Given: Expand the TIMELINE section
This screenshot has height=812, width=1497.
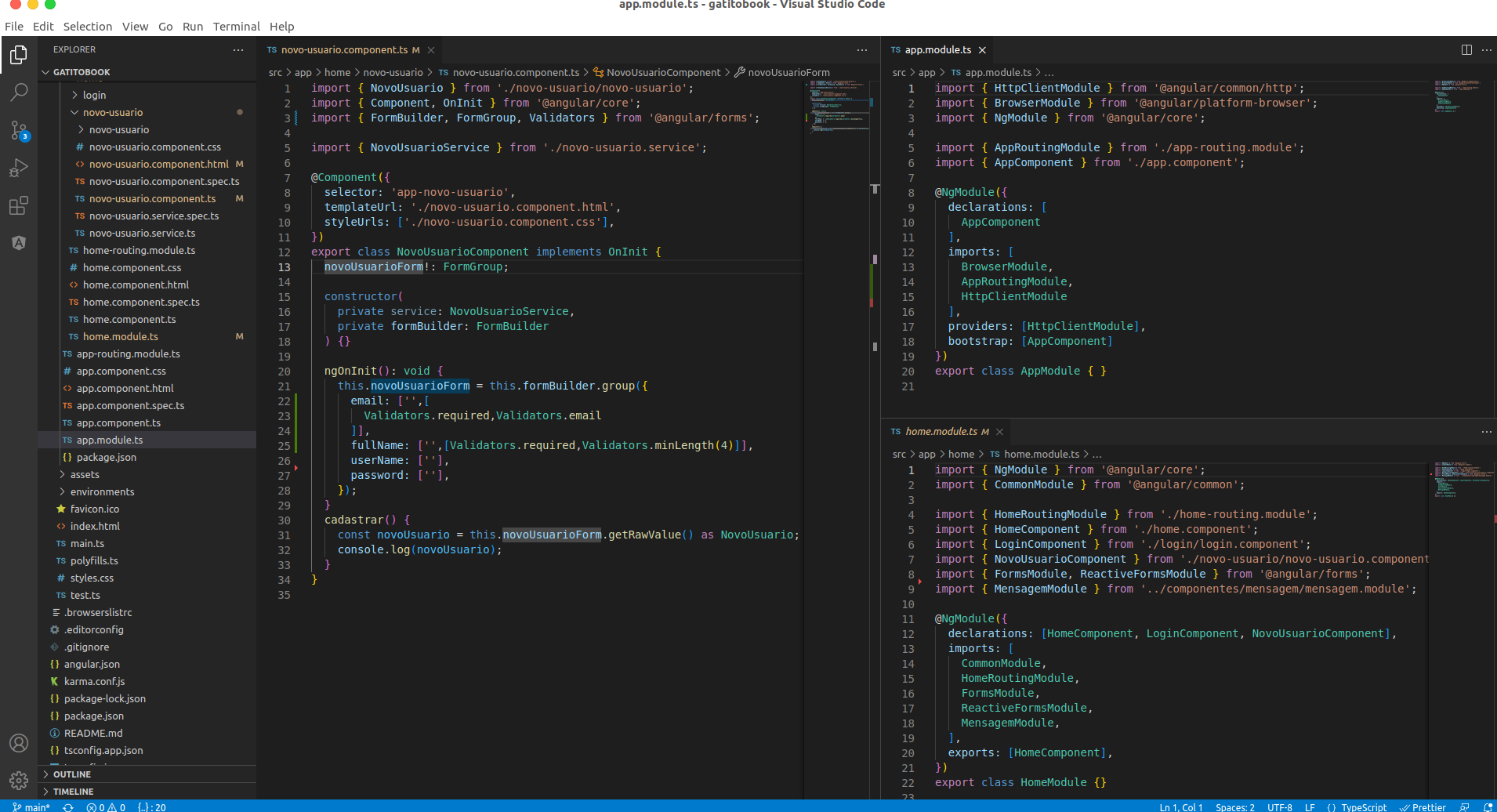Looking at the screenshot, I should [147, 792].
